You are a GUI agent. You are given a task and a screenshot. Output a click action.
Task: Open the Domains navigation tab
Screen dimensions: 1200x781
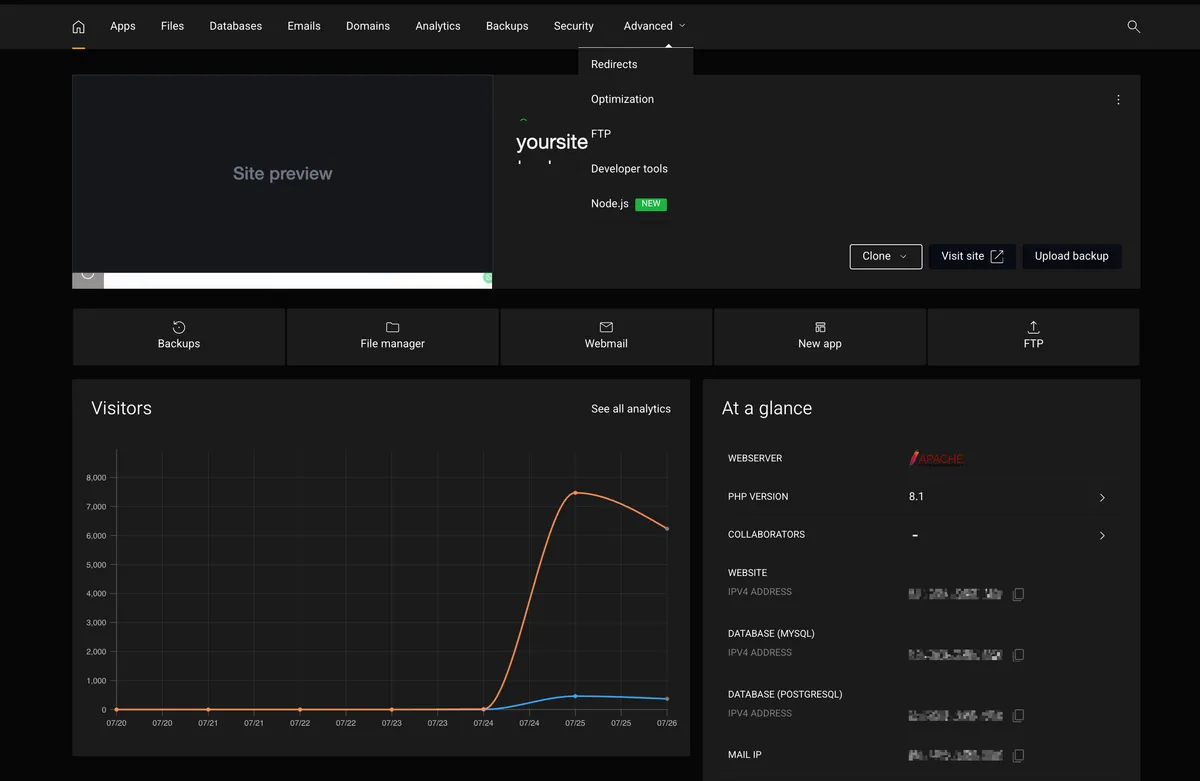368,26
